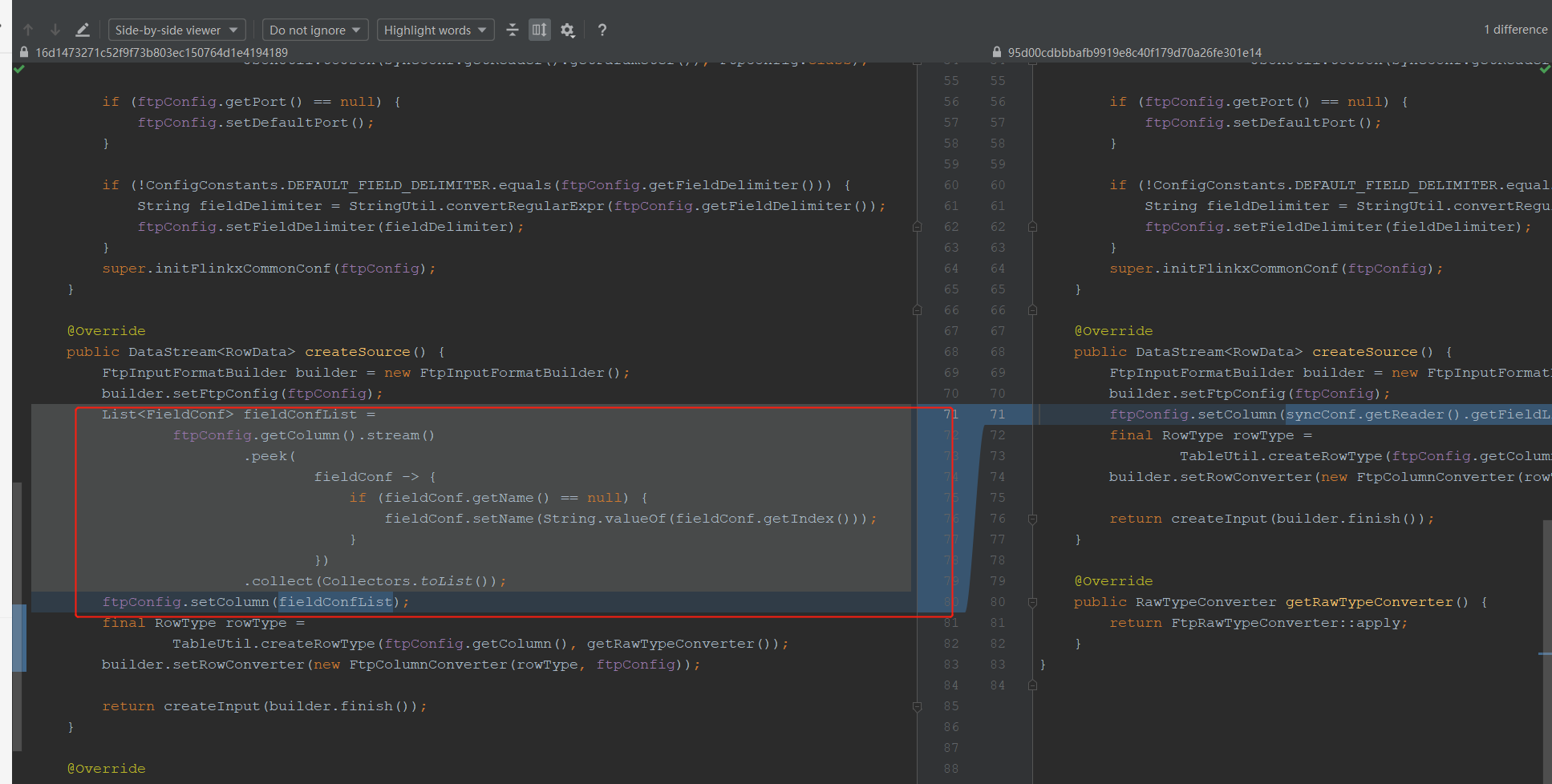Collapse right pane fold marker at line 84
Image resolution: width=1552 pixels, height=784 pixels.
(1032, 685)
